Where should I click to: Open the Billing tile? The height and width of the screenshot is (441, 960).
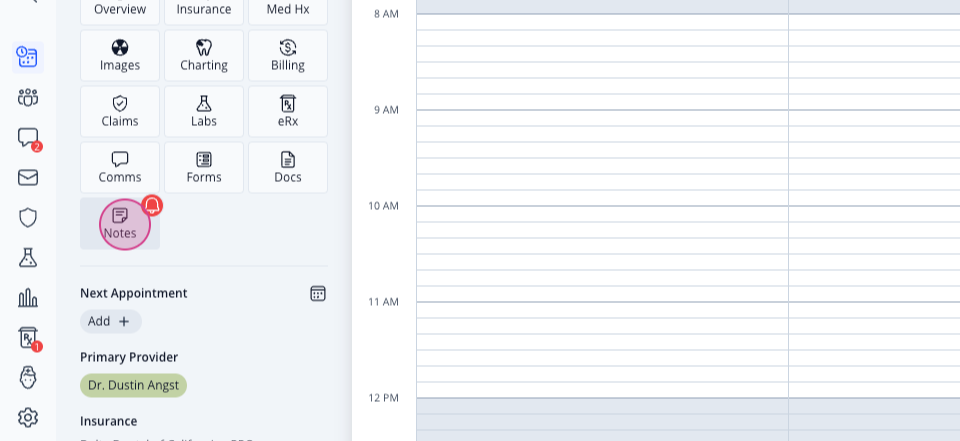pyautogui.click(x=288, y=56)
